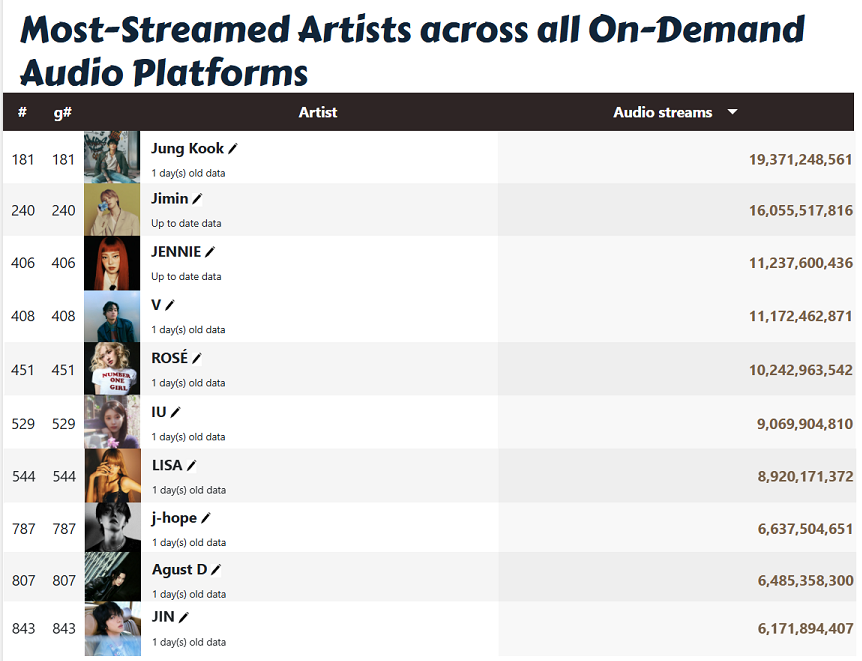The height and width of the screenshot is (661, 862).
Task: Click the Agust D artist name
Action: (179, 569)
